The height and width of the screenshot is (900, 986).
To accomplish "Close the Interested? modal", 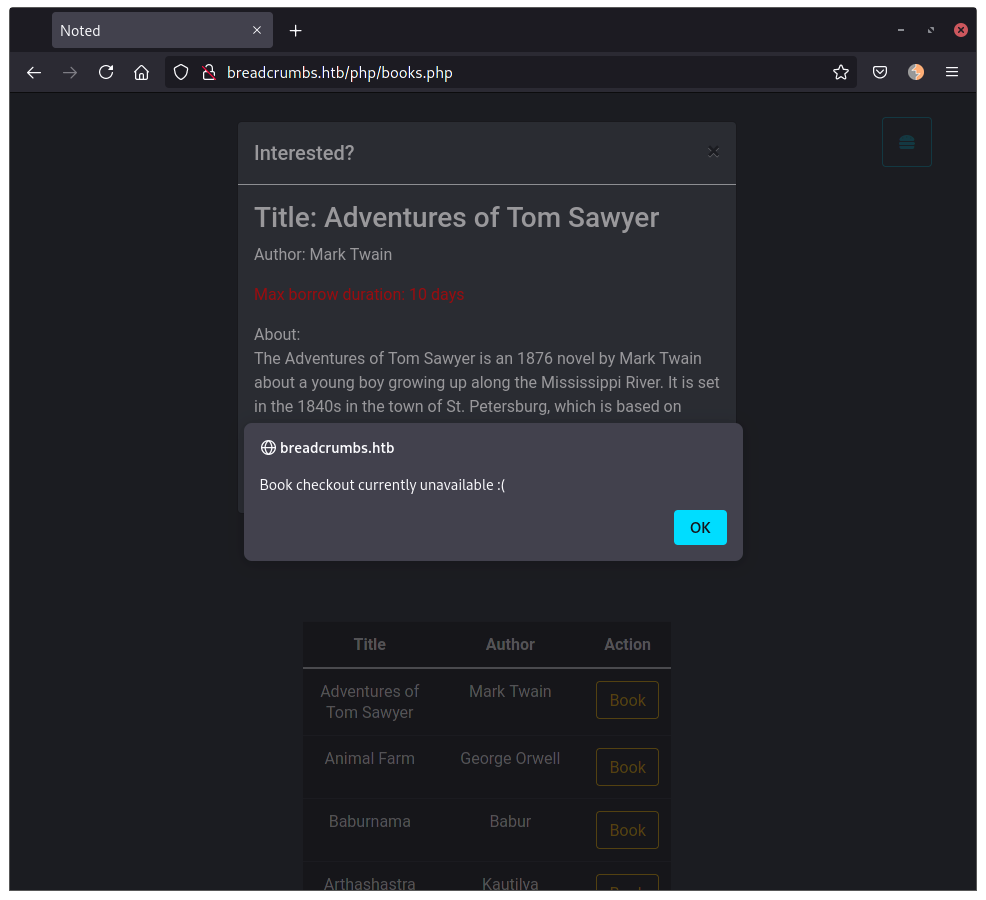I will 713,152.
